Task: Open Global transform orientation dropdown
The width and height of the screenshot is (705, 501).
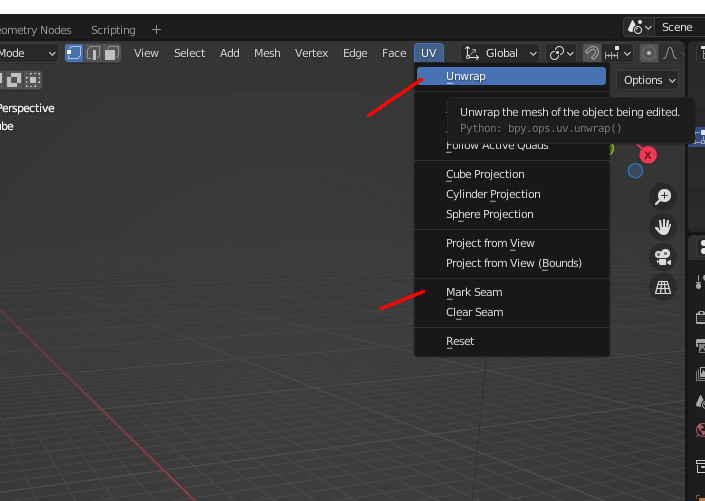Action: (x=500, y=53)
